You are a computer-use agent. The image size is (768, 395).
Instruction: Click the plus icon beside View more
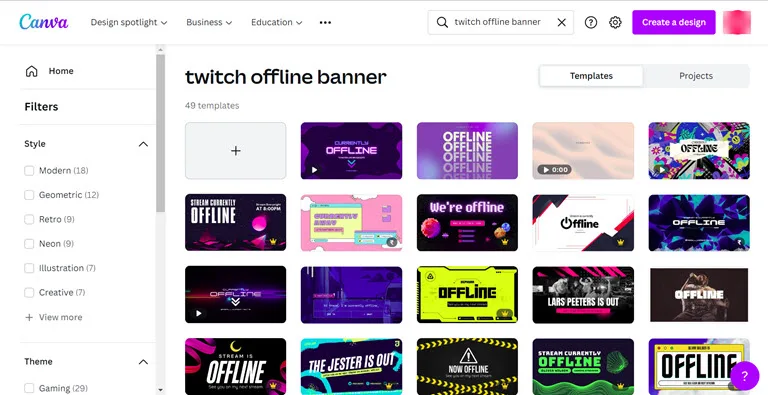[x=29, y=317]
